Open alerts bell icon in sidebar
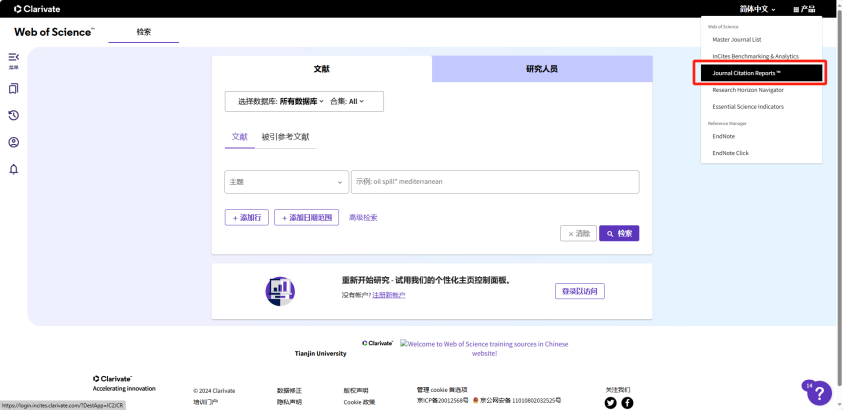 coord(13,169)
